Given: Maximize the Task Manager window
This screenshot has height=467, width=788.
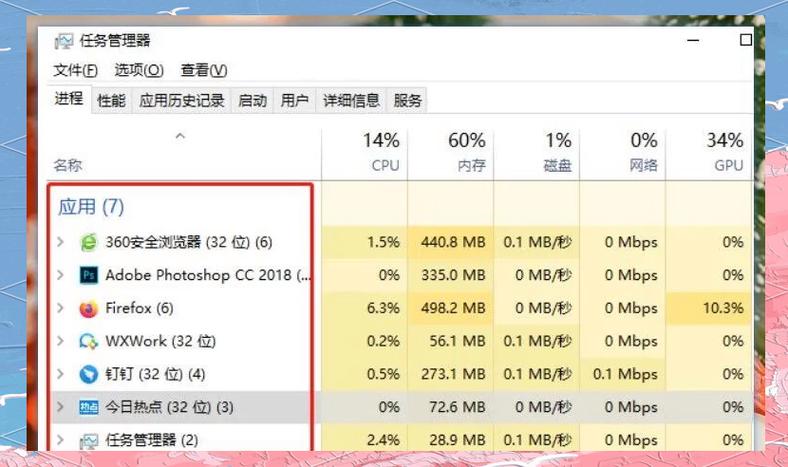Looking at the screenshot, I should coord(746,40).
